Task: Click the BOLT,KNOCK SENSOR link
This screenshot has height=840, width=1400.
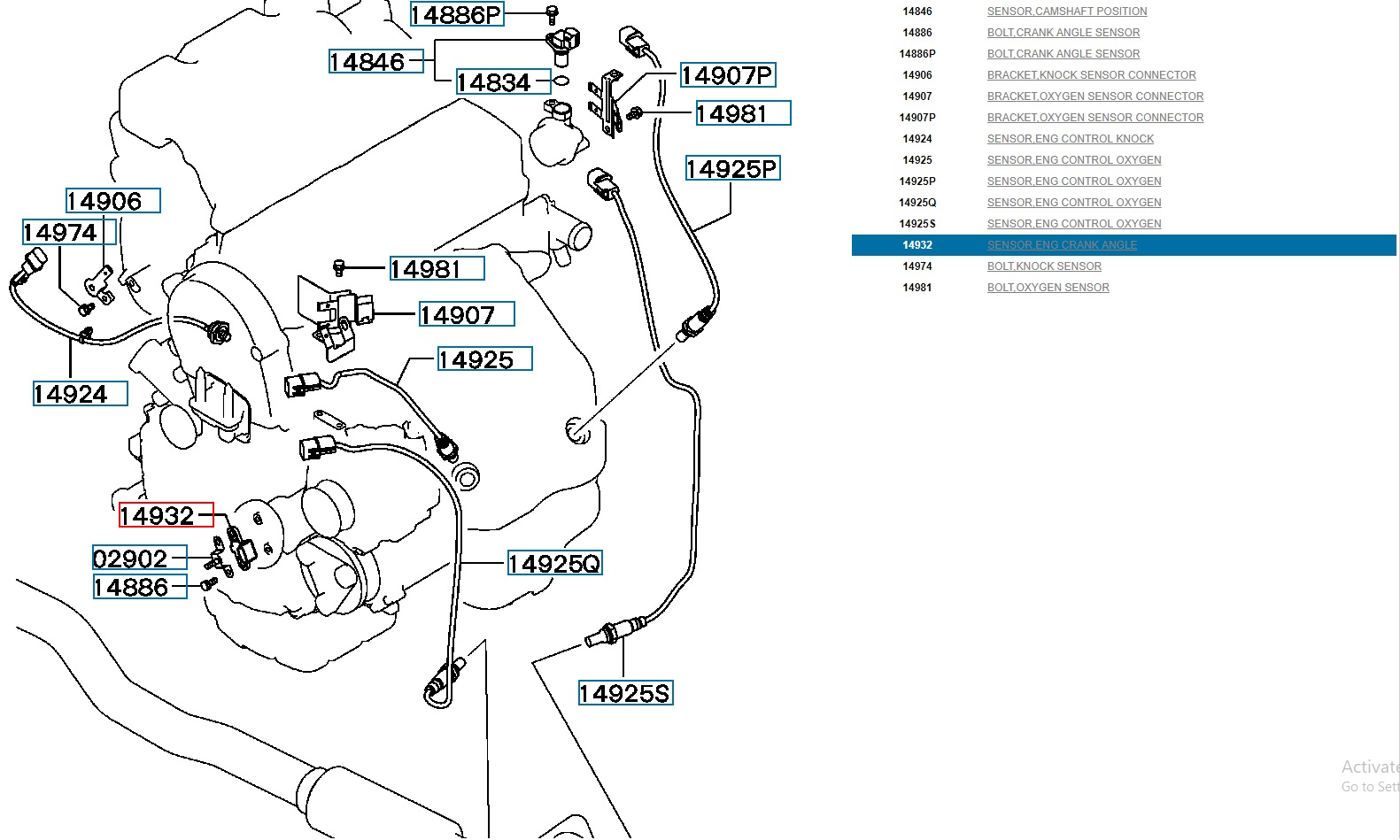Action: [1044, 266]
